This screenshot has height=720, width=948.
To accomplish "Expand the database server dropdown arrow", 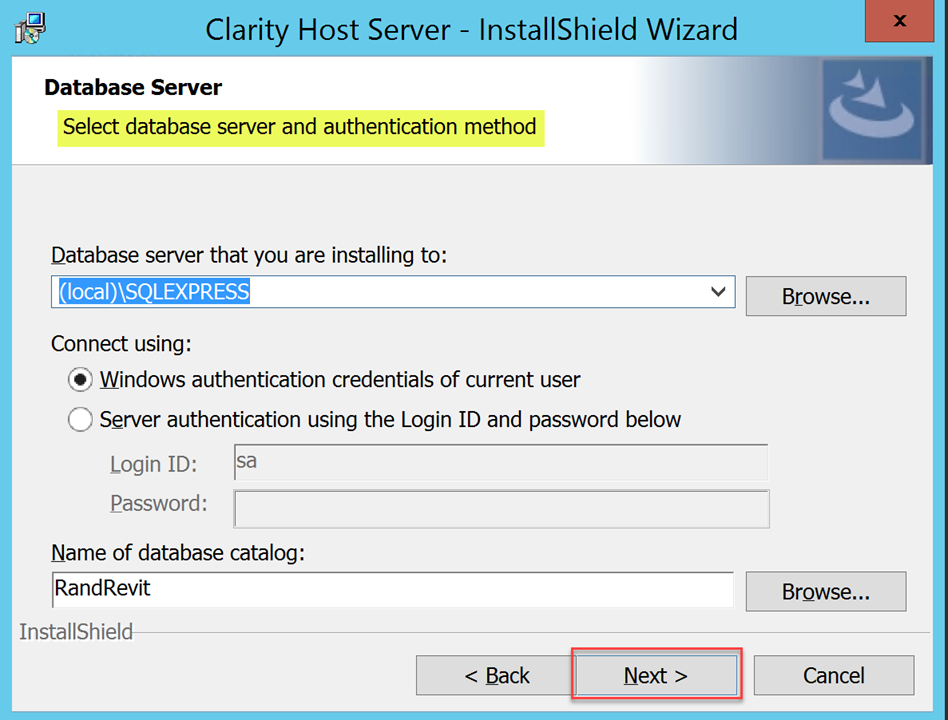I will tap(717, 292).
